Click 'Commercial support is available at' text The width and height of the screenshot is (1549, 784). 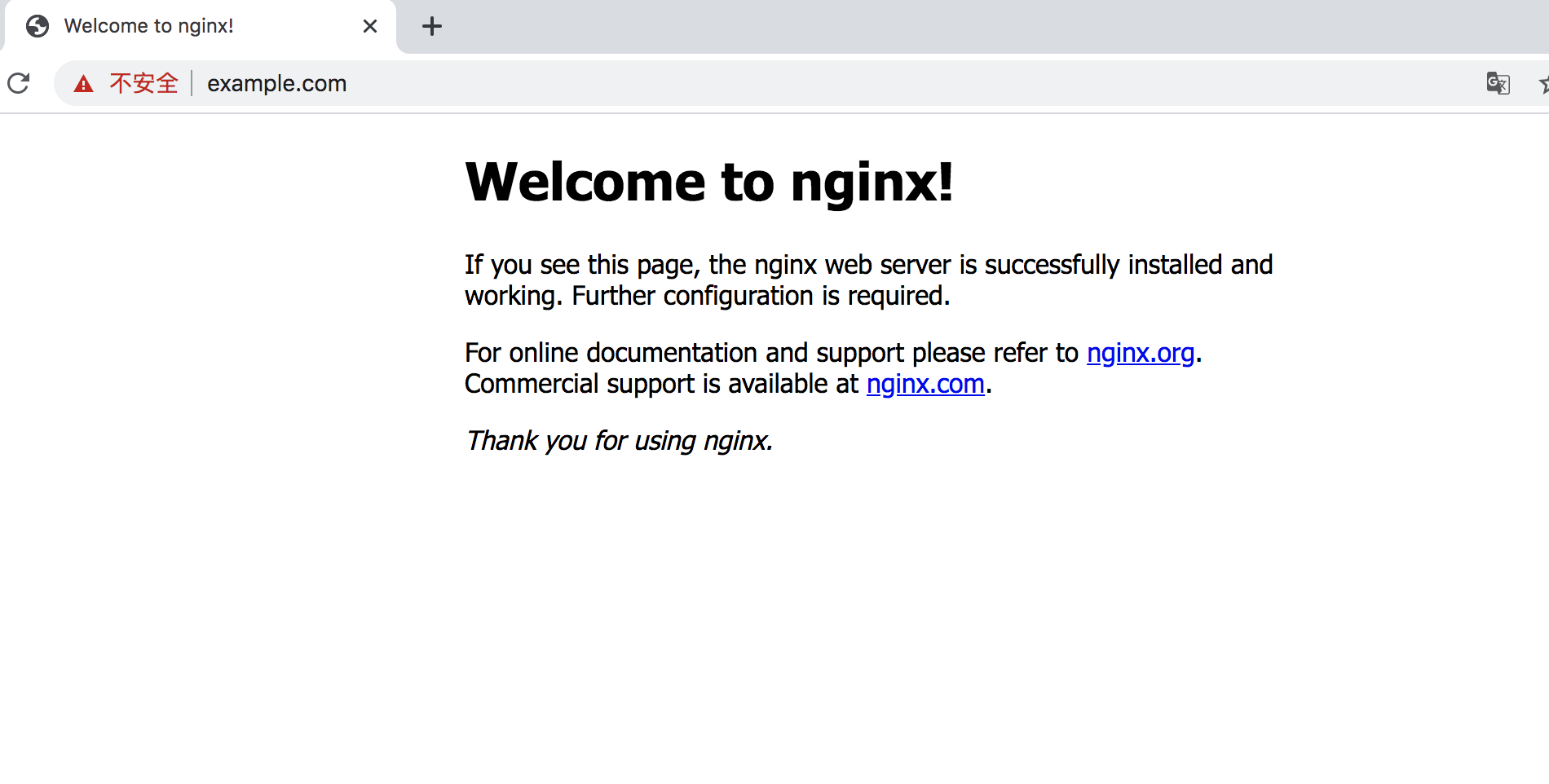tap(661, 384)
